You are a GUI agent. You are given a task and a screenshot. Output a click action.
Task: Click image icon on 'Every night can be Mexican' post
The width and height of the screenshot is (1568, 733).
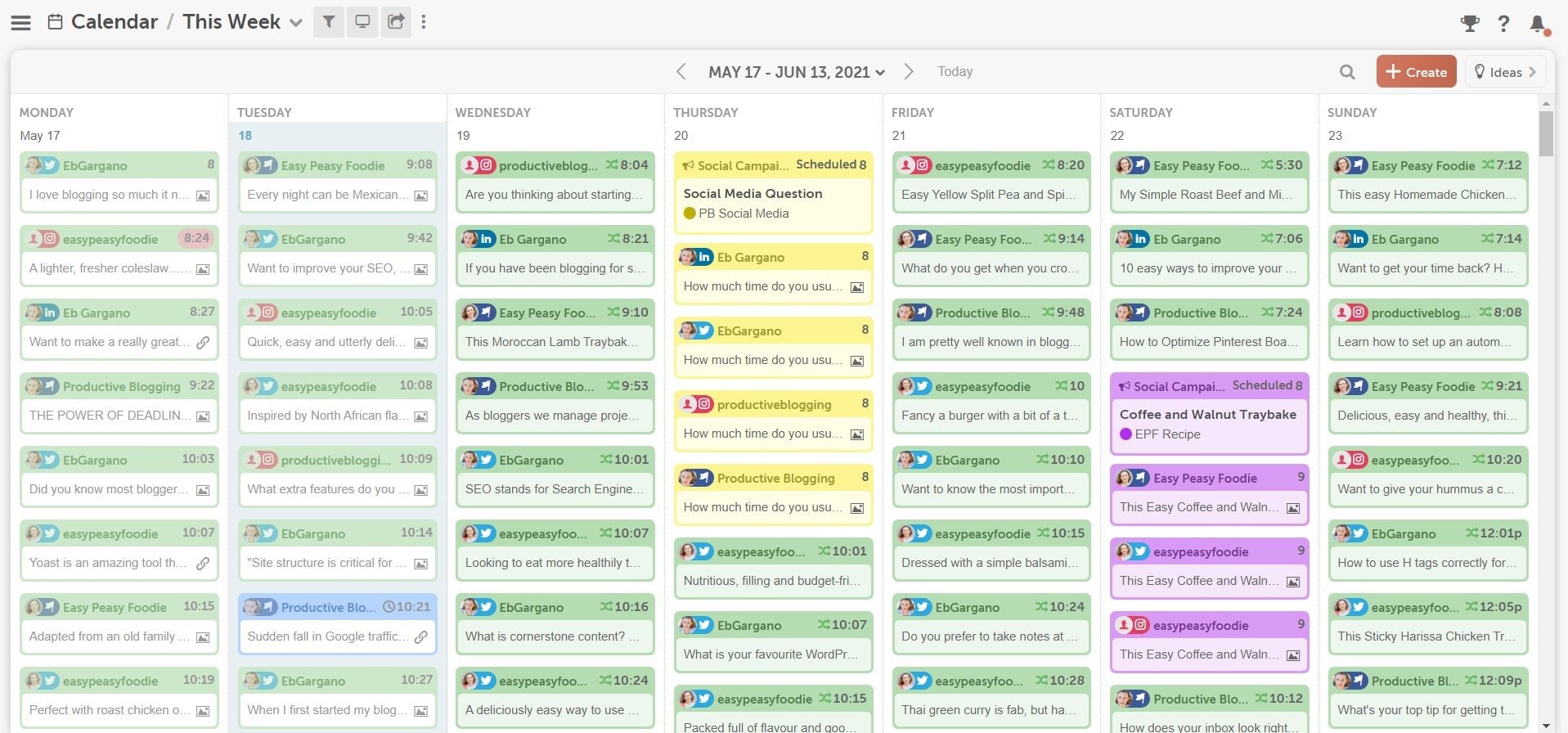tap(421, 196)
